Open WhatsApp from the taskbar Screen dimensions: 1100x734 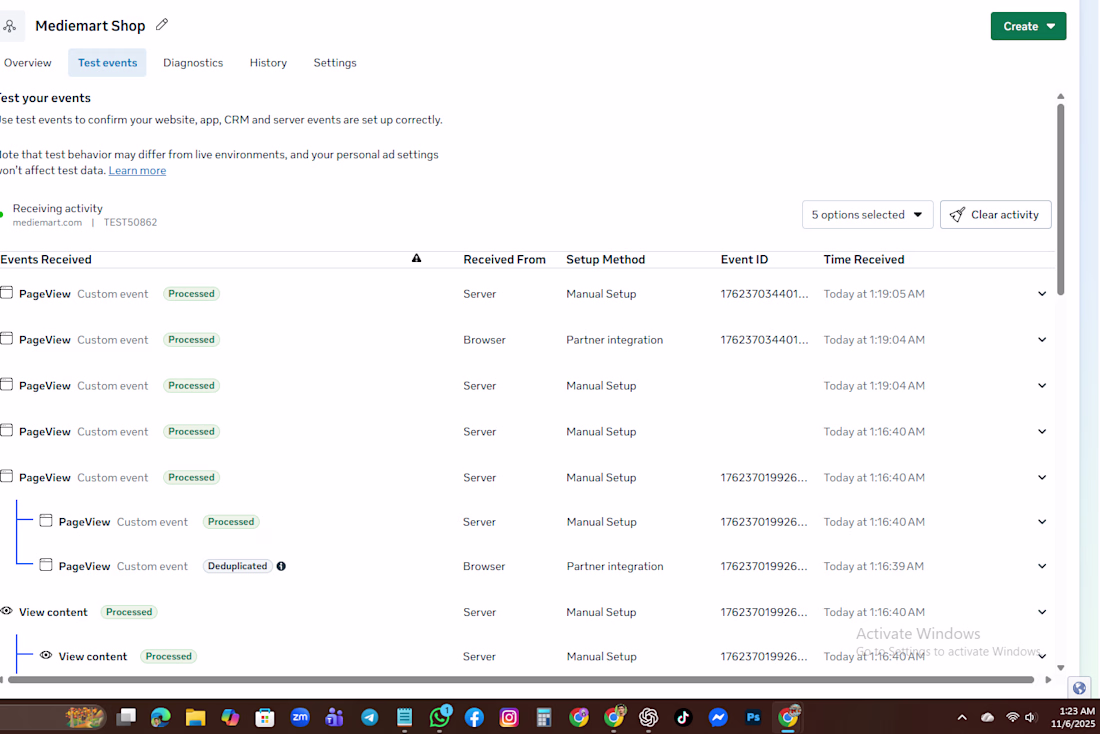click(440, 717)
